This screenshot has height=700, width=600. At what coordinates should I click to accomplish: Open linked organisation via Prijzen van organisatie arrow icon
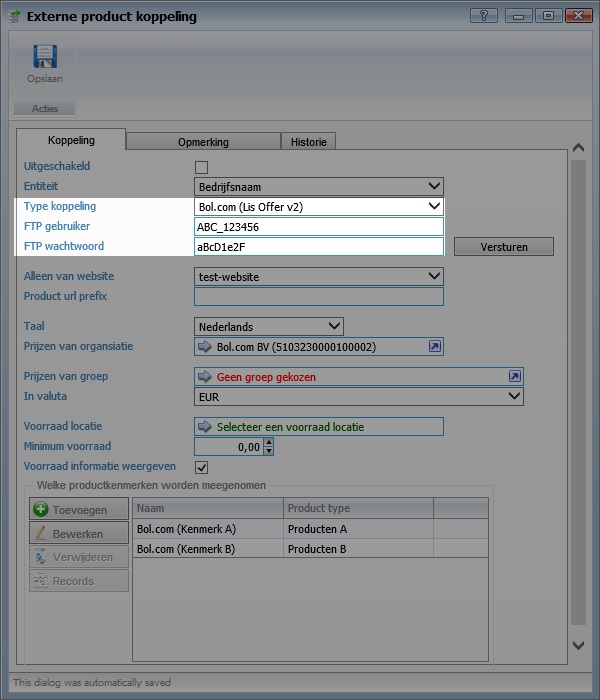[435, 347]
